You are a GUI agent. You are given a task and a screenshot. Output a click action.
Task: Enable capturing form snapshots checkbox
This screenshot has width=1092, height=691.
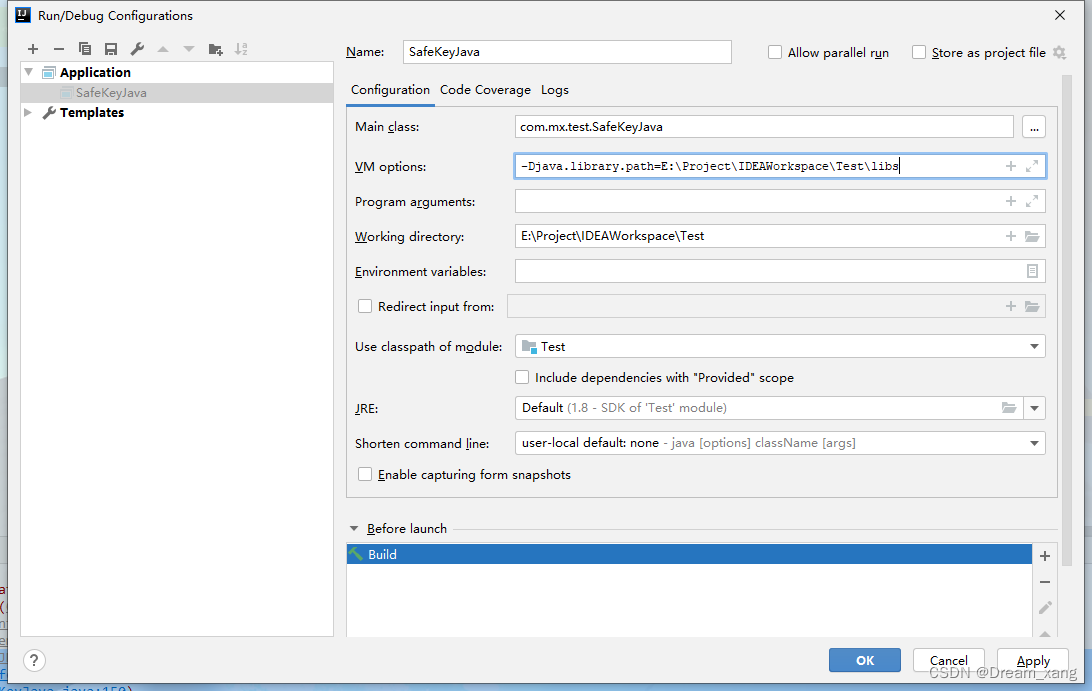click(365, 474)
